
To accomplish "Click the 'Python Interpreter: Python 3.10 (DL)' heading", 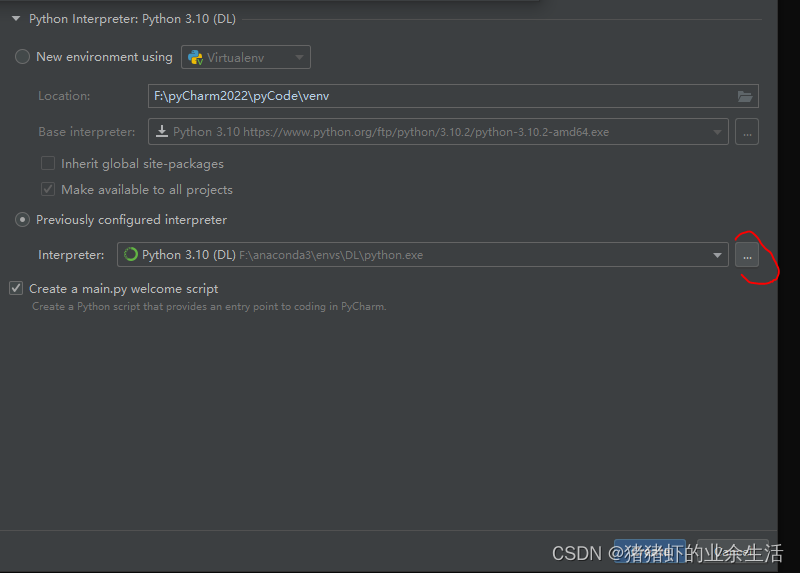I will [x=132, y=19].
